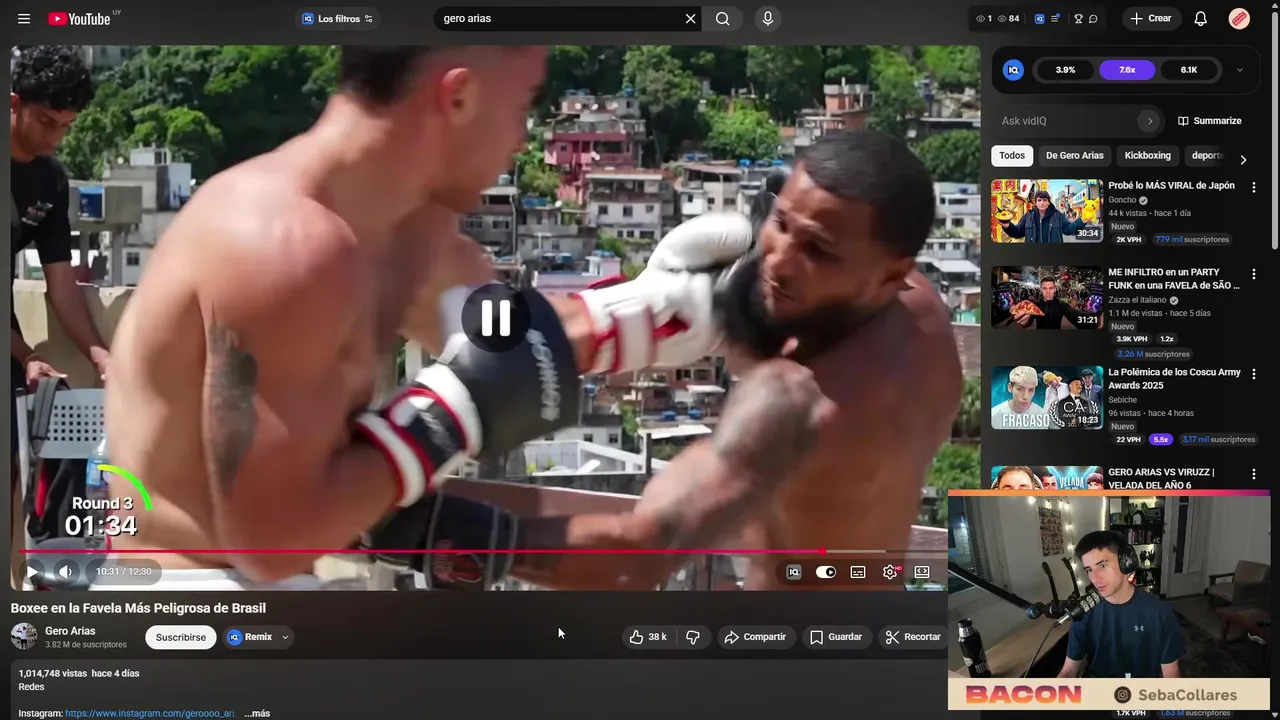
Task: Click the vidIQ round logo in sidebar panel
Action: [1013, 69]
